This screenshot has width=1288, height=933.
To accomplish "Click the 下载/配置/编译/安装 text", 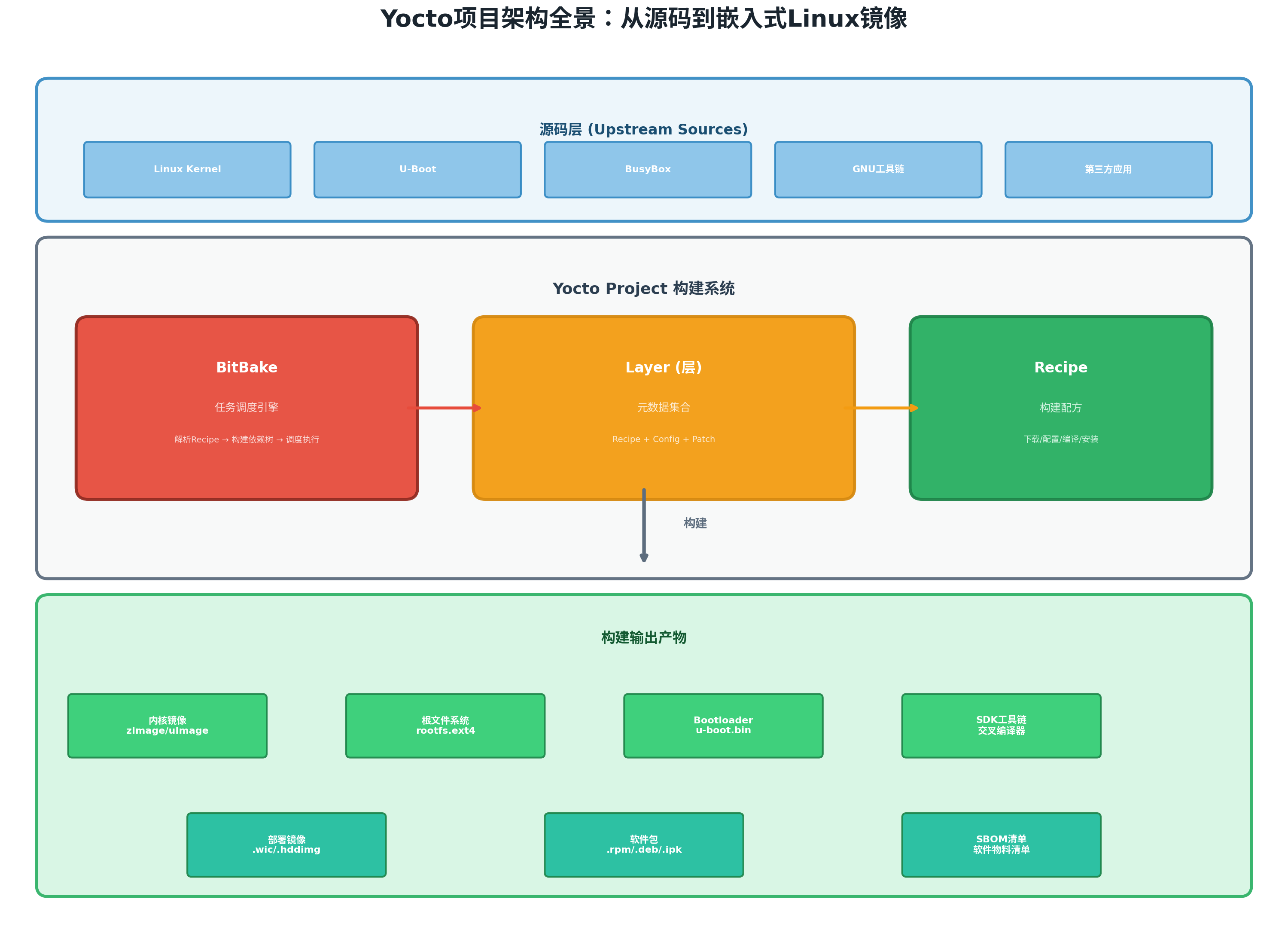I will pyautogui.click(x=1060, y=439).
